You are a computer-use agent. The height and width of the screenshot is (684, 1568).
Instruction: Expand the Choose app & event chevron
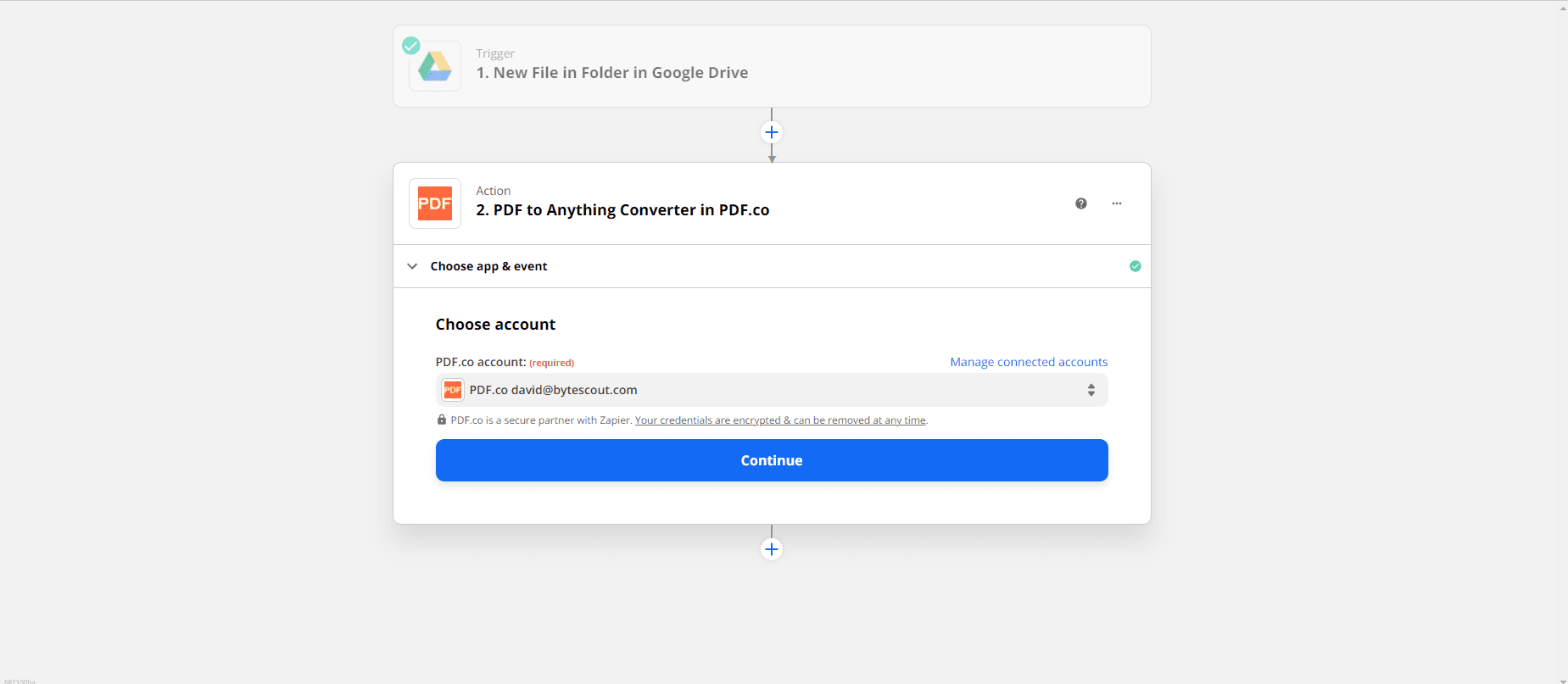(x=412, y=266)
